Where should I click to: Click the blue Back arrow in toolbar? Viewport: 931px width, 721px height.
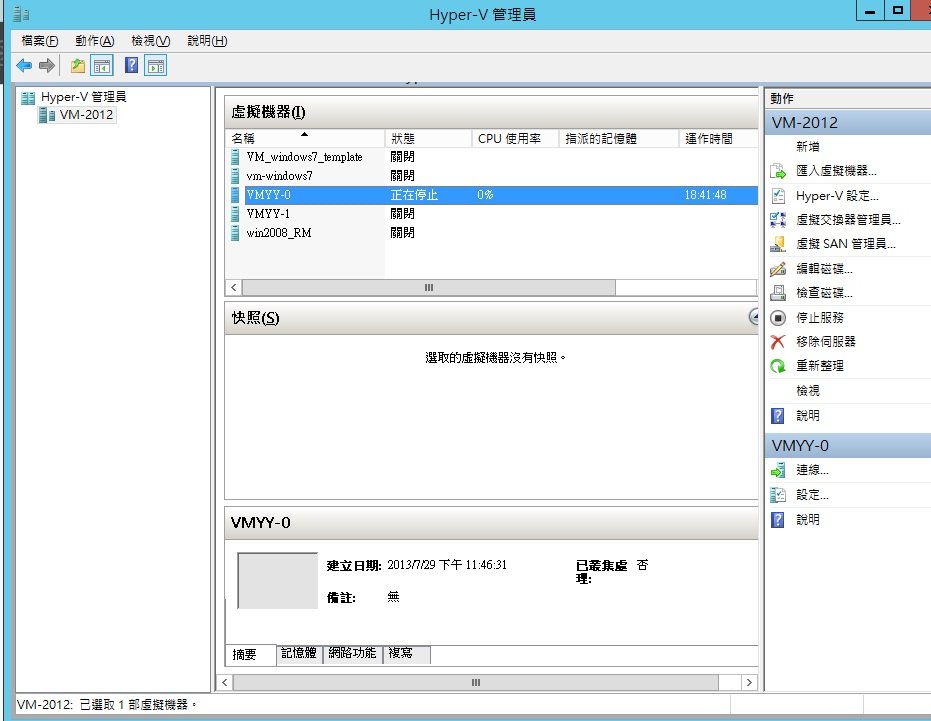click(x=24, y=65)
